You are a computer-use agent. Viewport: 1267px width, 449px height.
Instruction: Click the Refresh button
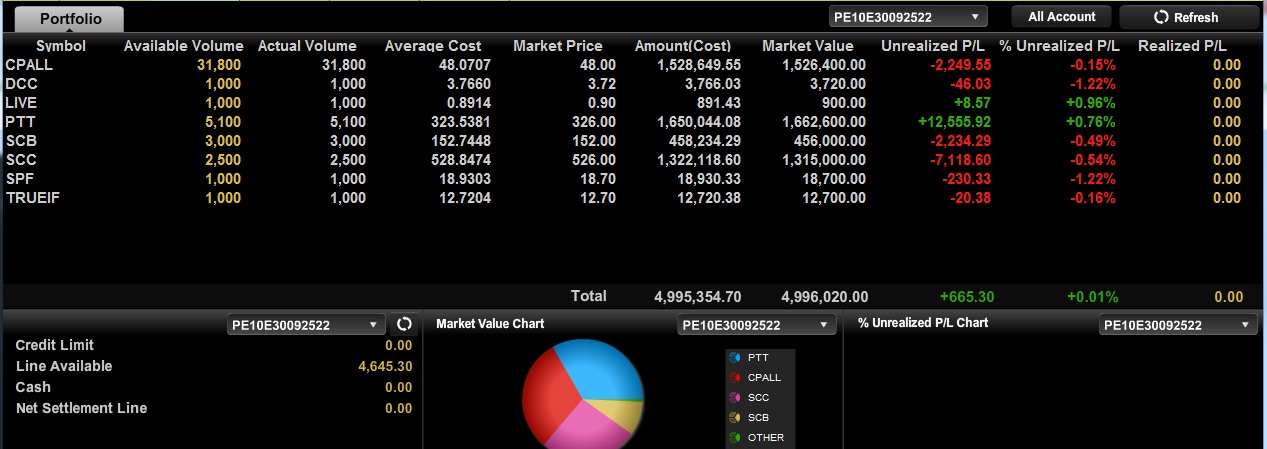[x=1188, y=17]
